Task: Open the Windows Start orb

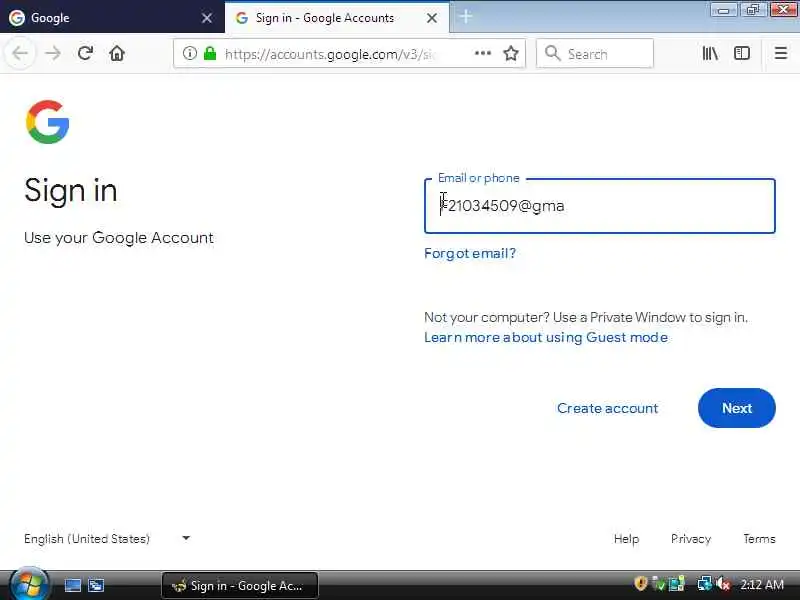Action: [x=29, y=583]
